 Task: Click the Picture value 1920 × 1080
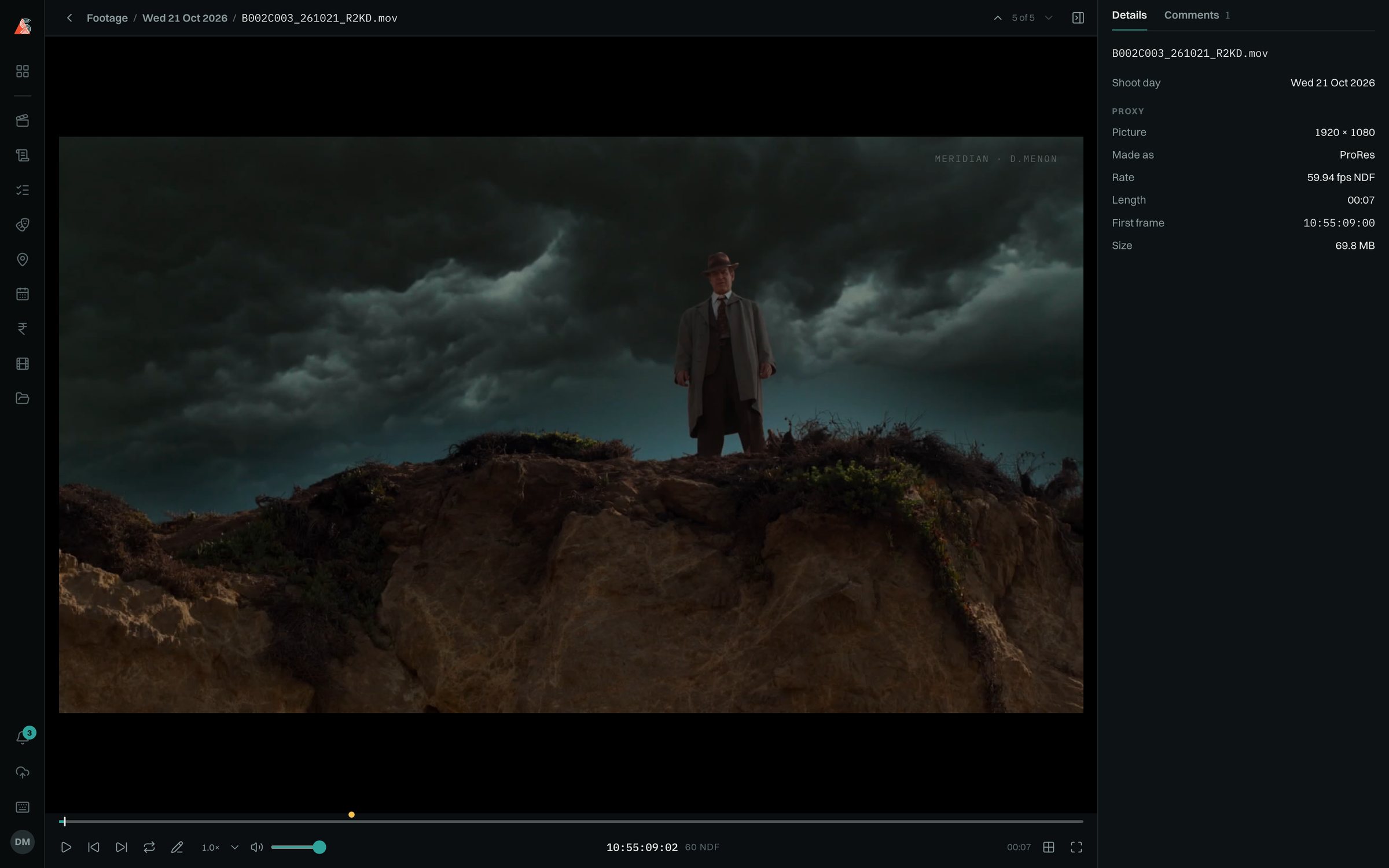coord(1344,133)
